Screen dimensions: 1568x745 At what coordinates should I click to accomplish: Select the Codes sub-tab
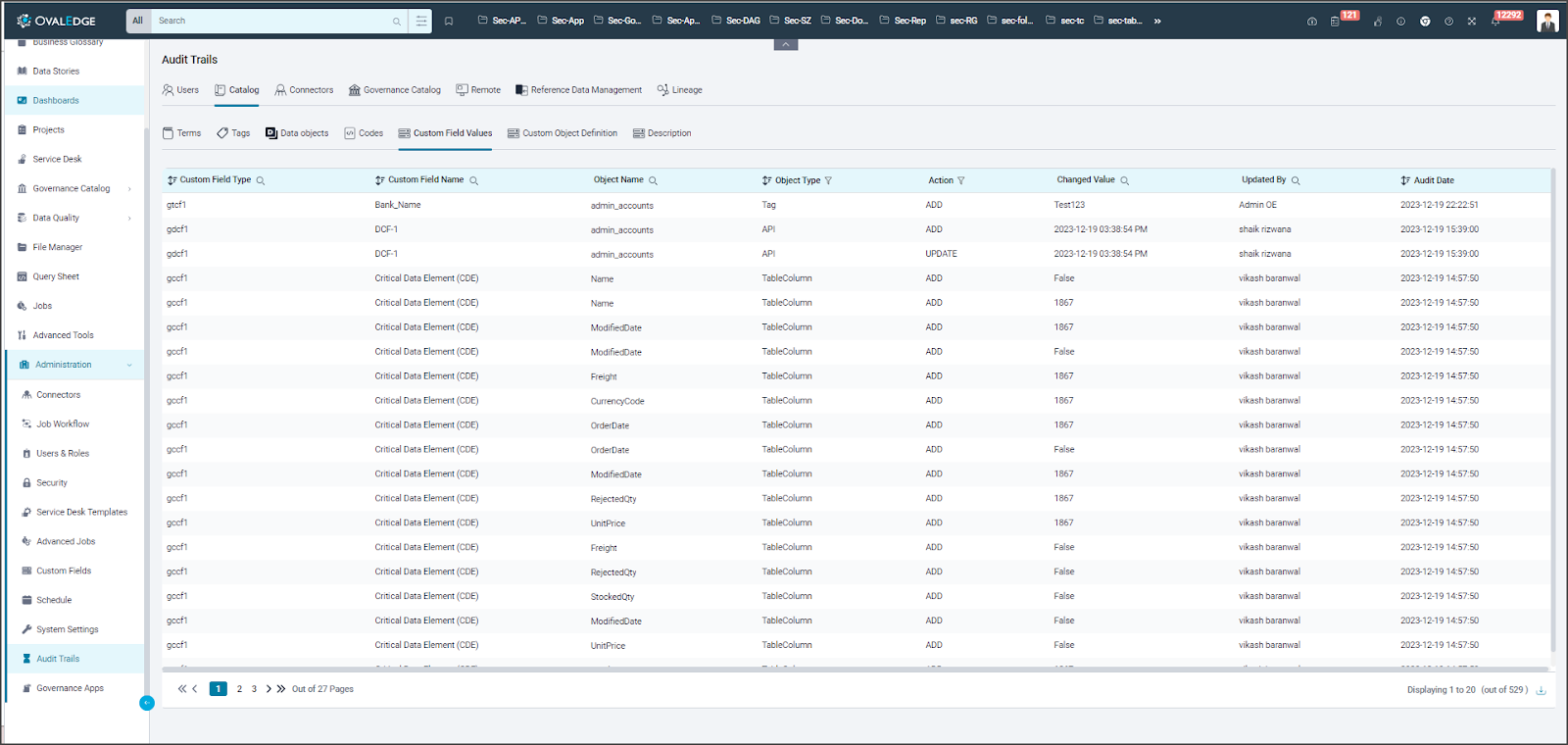[364, 133]
